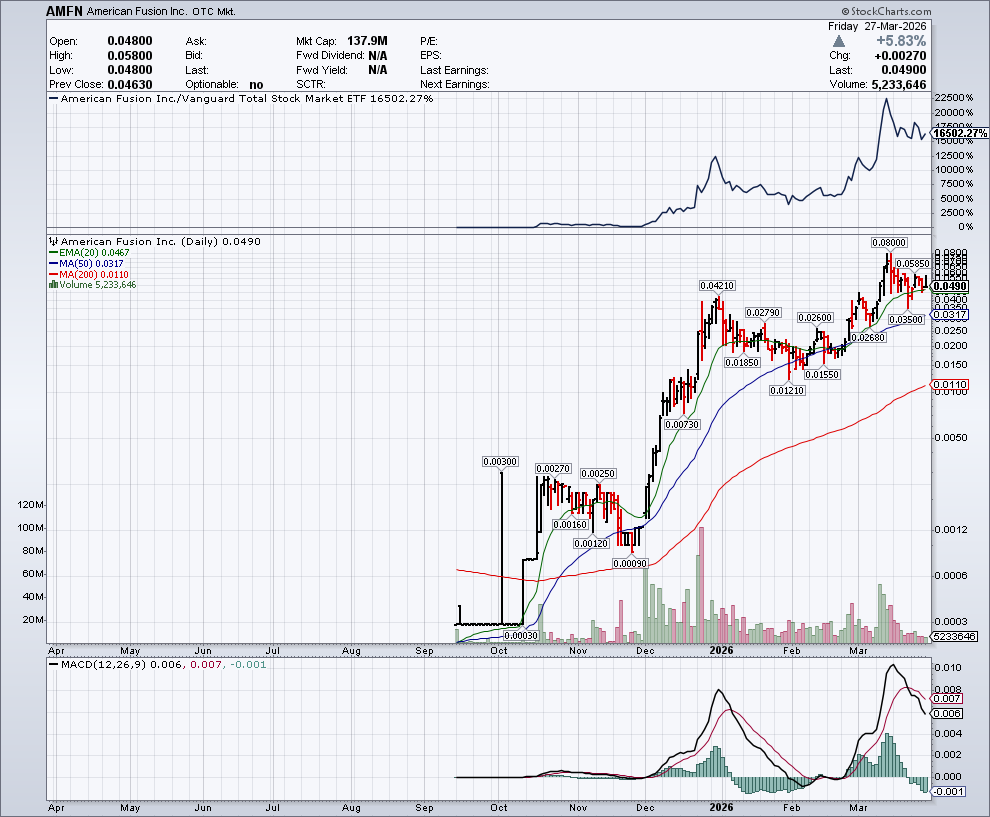Click the EMA(20) 0.0467 legend entry

pyautogui.click(x=89, y=253)
